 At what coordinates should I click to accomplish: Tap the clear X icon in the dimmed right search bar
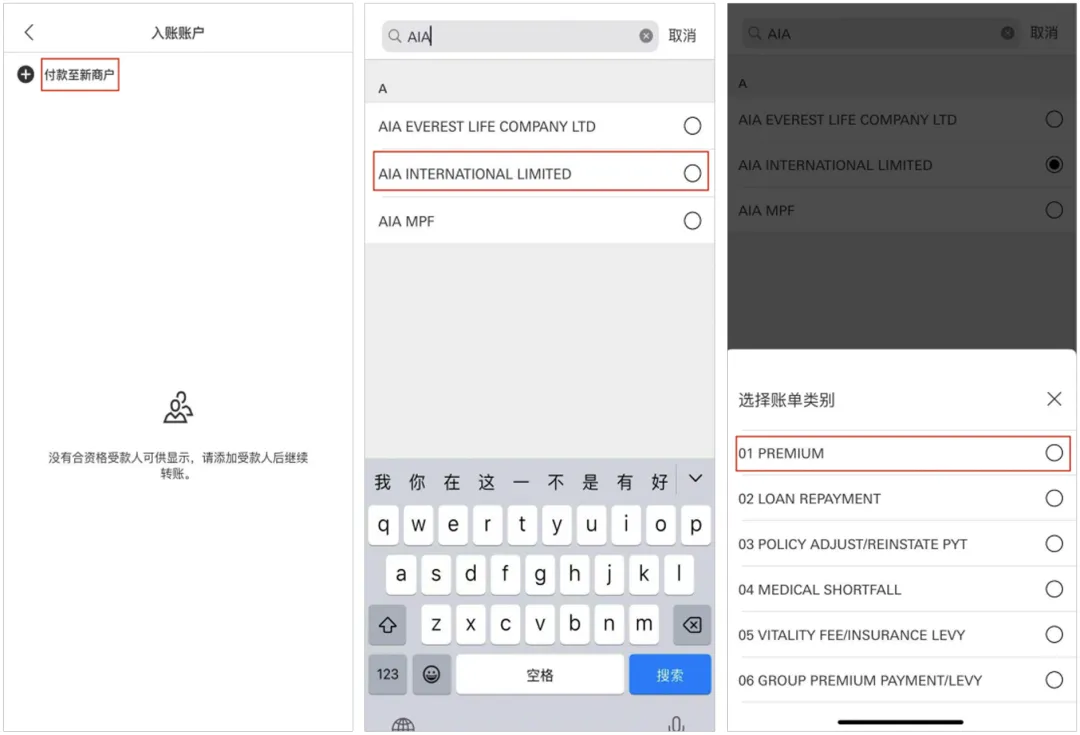(1007, 32)
